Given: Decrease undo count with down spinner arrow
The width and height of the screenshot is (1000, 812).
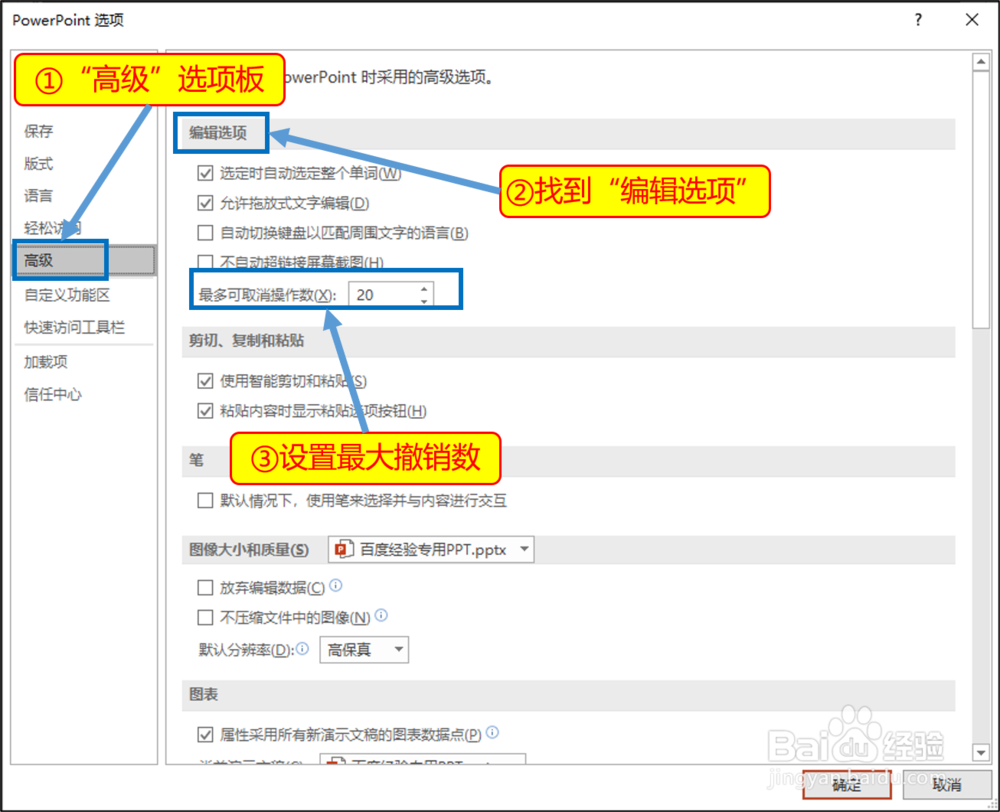Looking at the screenshot, I should click(x=425, y=301).
